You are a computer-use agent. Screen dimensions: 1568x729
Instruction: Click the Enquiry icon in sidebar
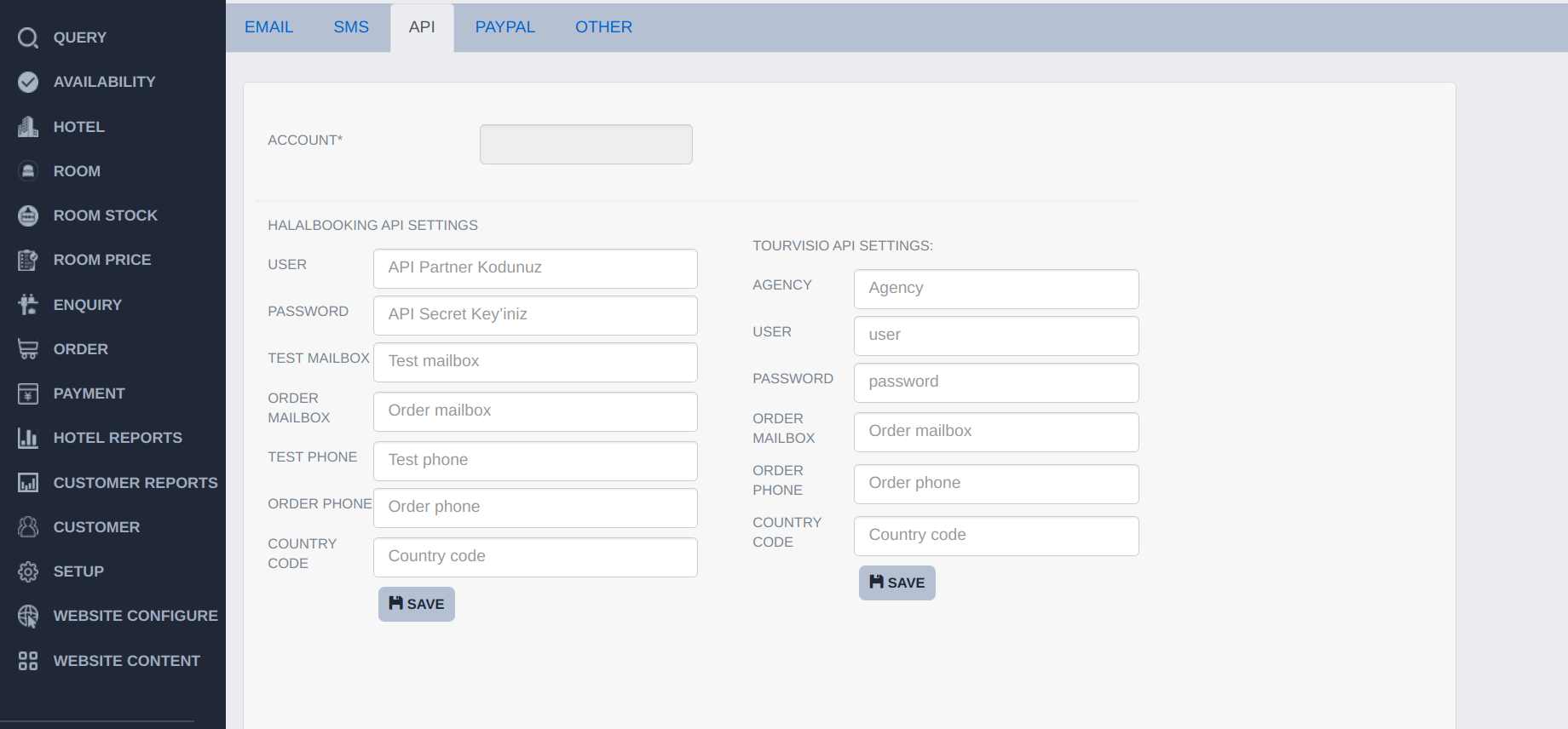(x=28, y=305)
